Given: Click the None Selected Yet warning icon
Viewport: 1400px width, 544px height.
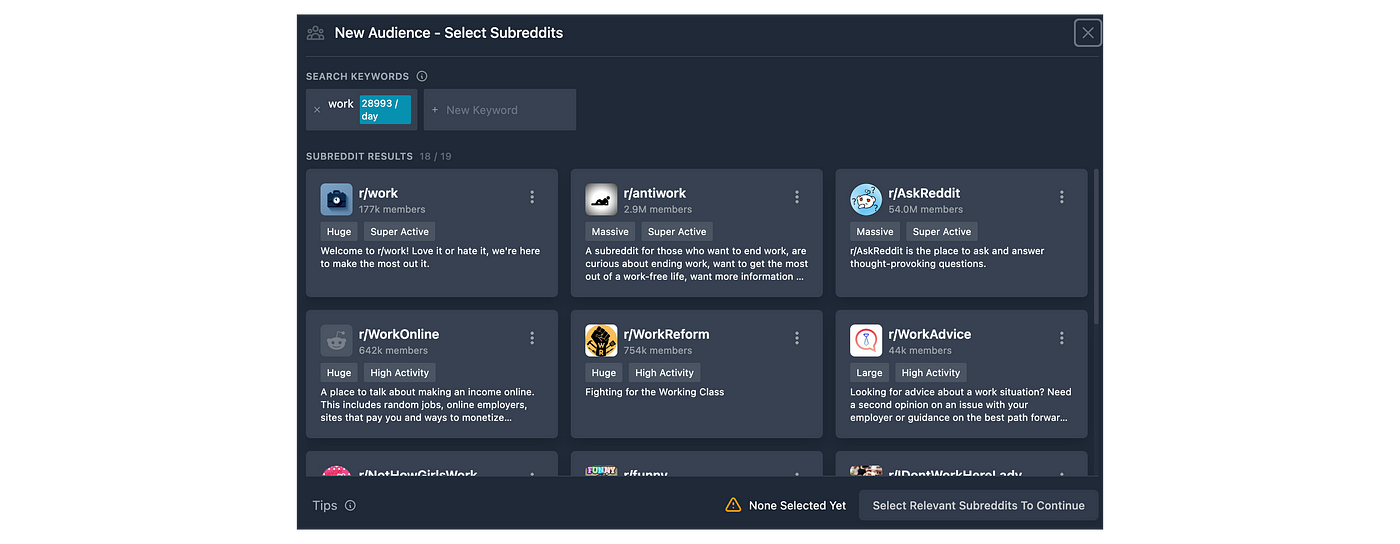Looking at the screenshot, I should coord(733,505).
